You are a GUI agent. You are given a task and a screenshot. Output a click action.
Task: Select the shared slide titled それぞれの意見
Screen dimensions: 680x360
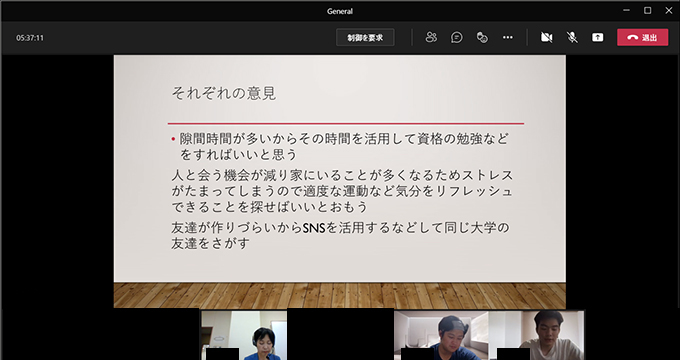pyautogui.click(x=340, y=181)
